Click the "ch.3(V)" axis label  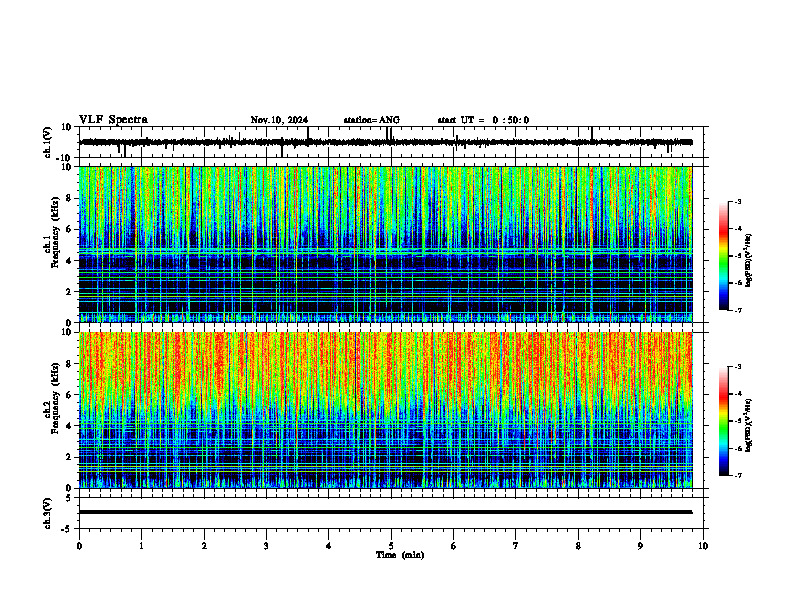point(48,513)
